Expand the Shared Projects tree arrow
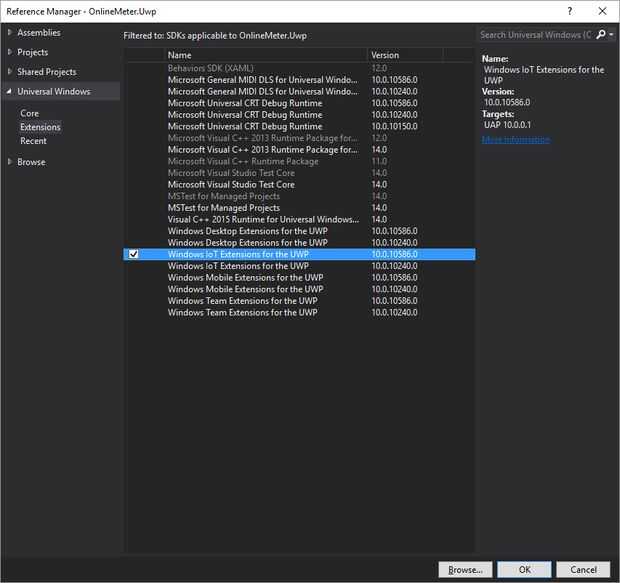 tap(9, 72)
